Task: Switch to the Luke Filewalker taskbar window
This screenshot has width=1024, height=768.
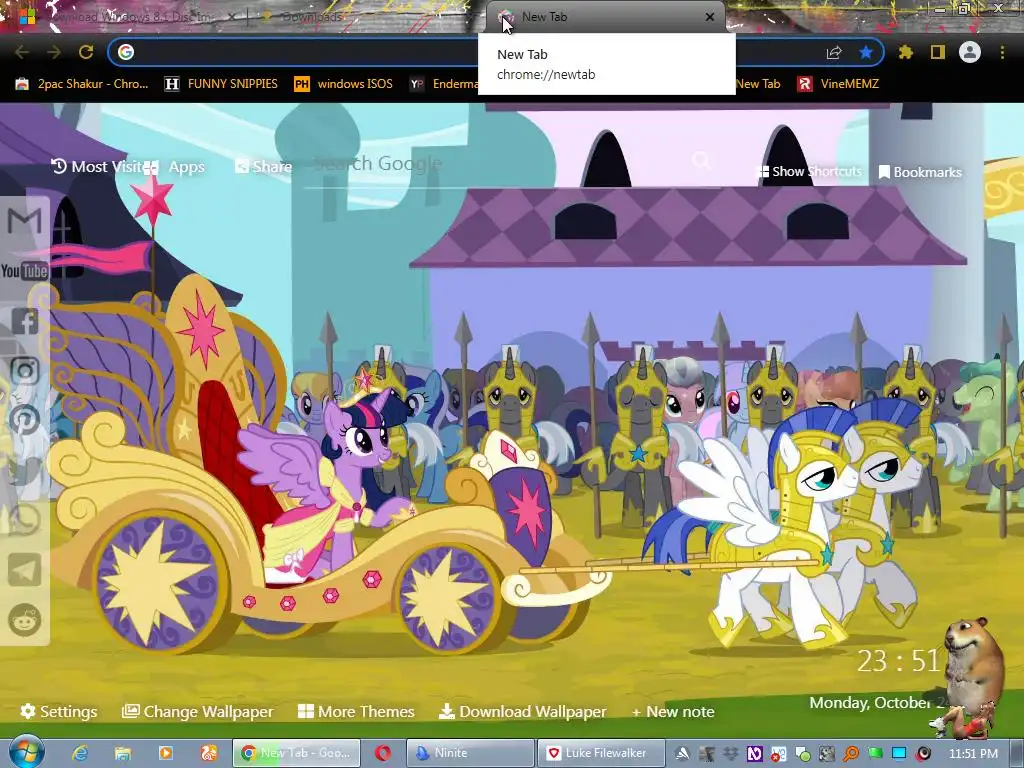Action: (x=601, y=753)
